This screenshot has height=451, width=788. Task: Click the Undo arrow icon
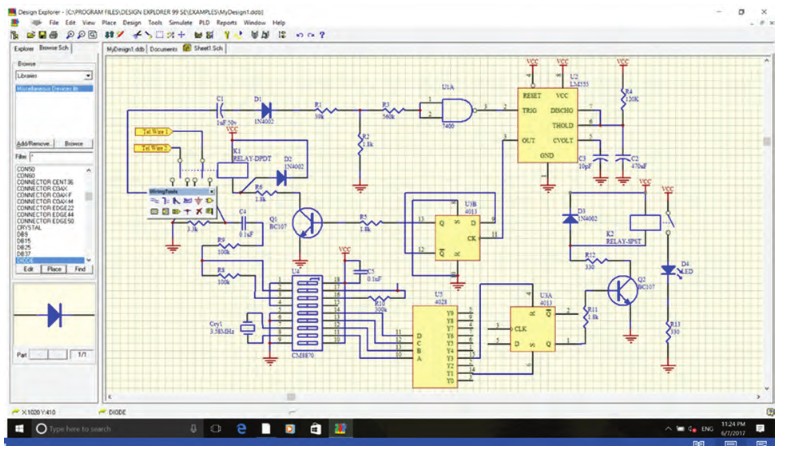[x=300, y=35]
